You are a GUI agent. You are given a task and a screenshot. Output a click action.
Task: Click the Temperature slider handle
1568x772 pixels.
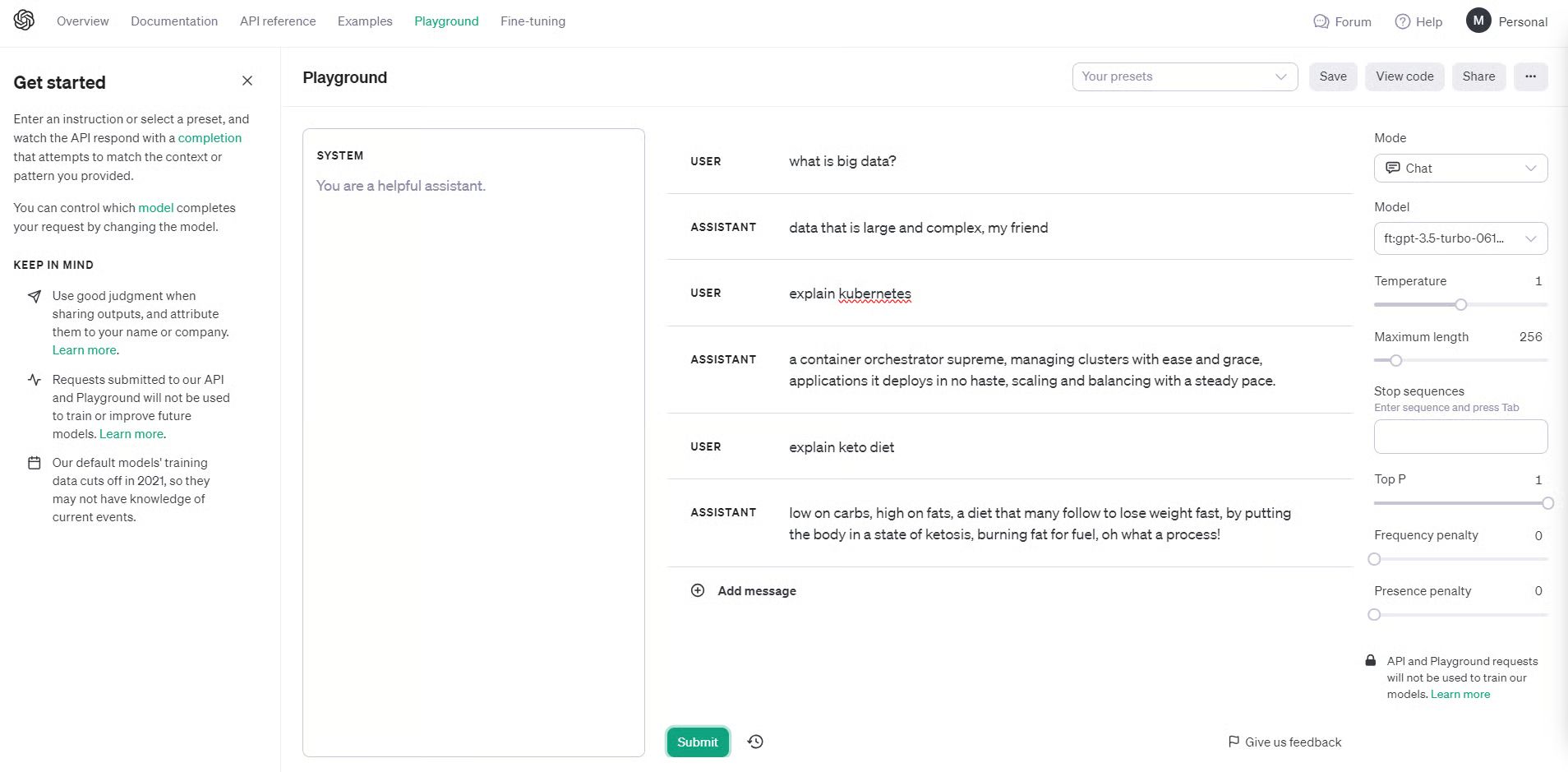[x=1460, y=305]
